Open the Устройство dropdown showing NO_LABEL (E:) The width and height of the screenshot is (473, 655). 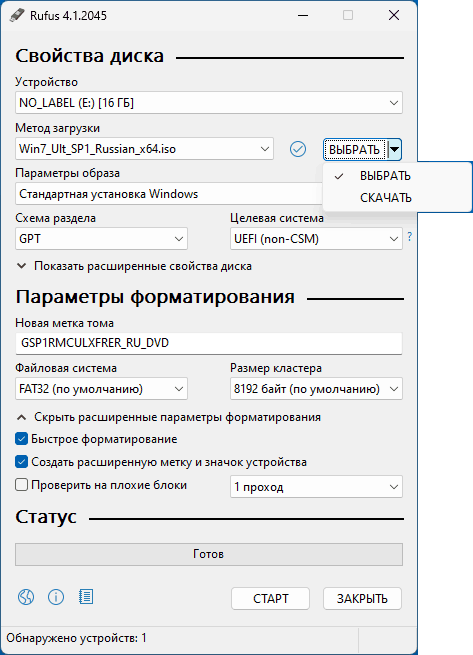tap(209, 103)
